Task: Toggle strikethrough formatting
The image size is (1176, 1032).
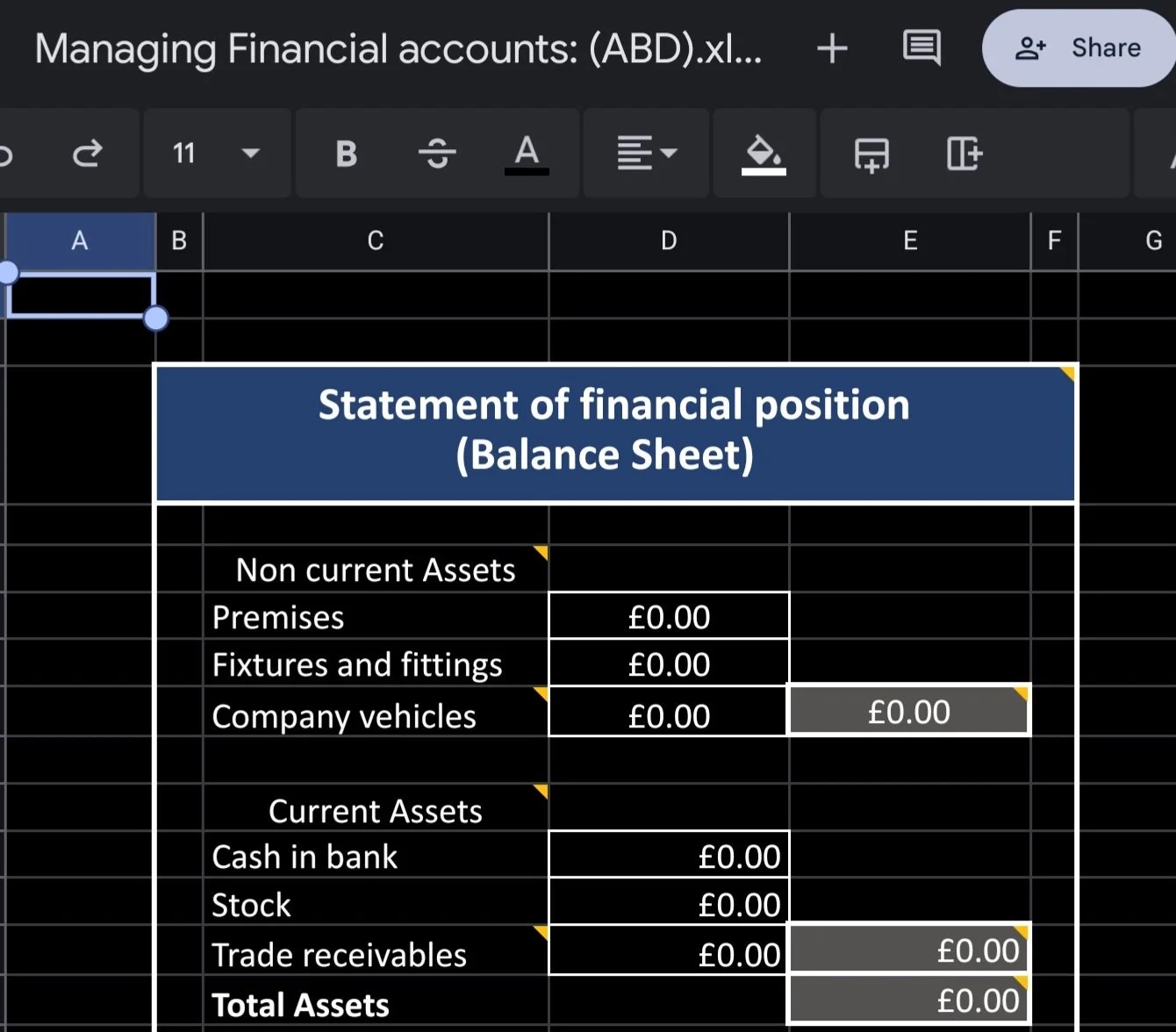Action: [436, 154]
